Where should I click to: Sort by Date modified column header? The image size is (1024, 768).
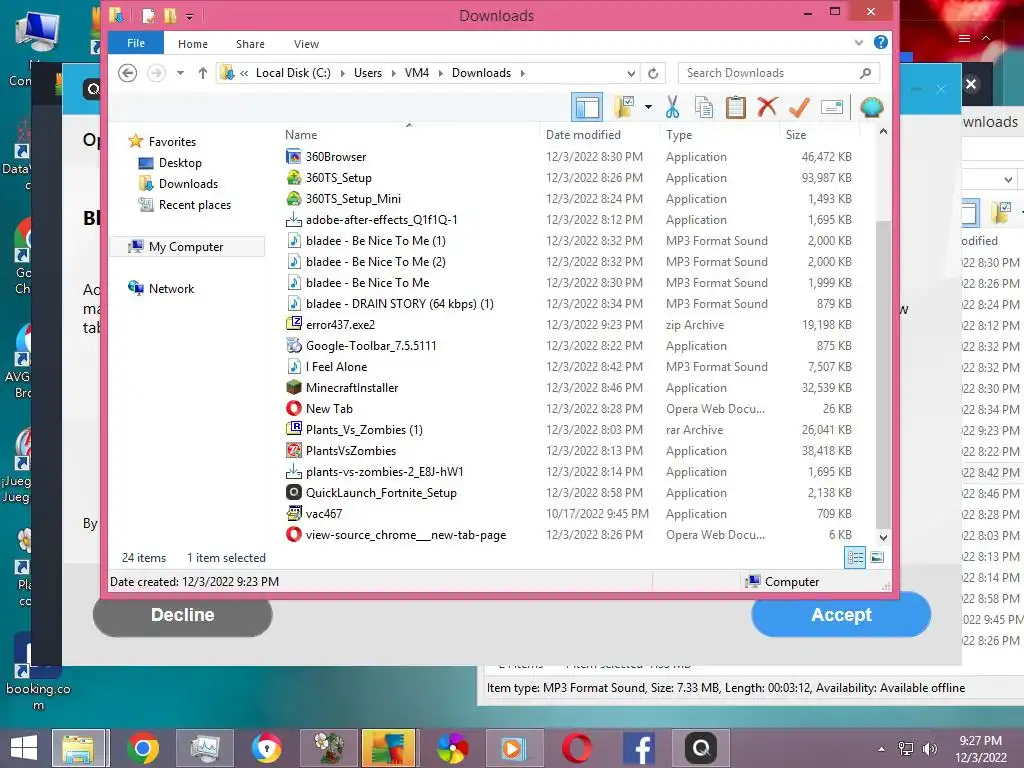(x=583, y=135)
